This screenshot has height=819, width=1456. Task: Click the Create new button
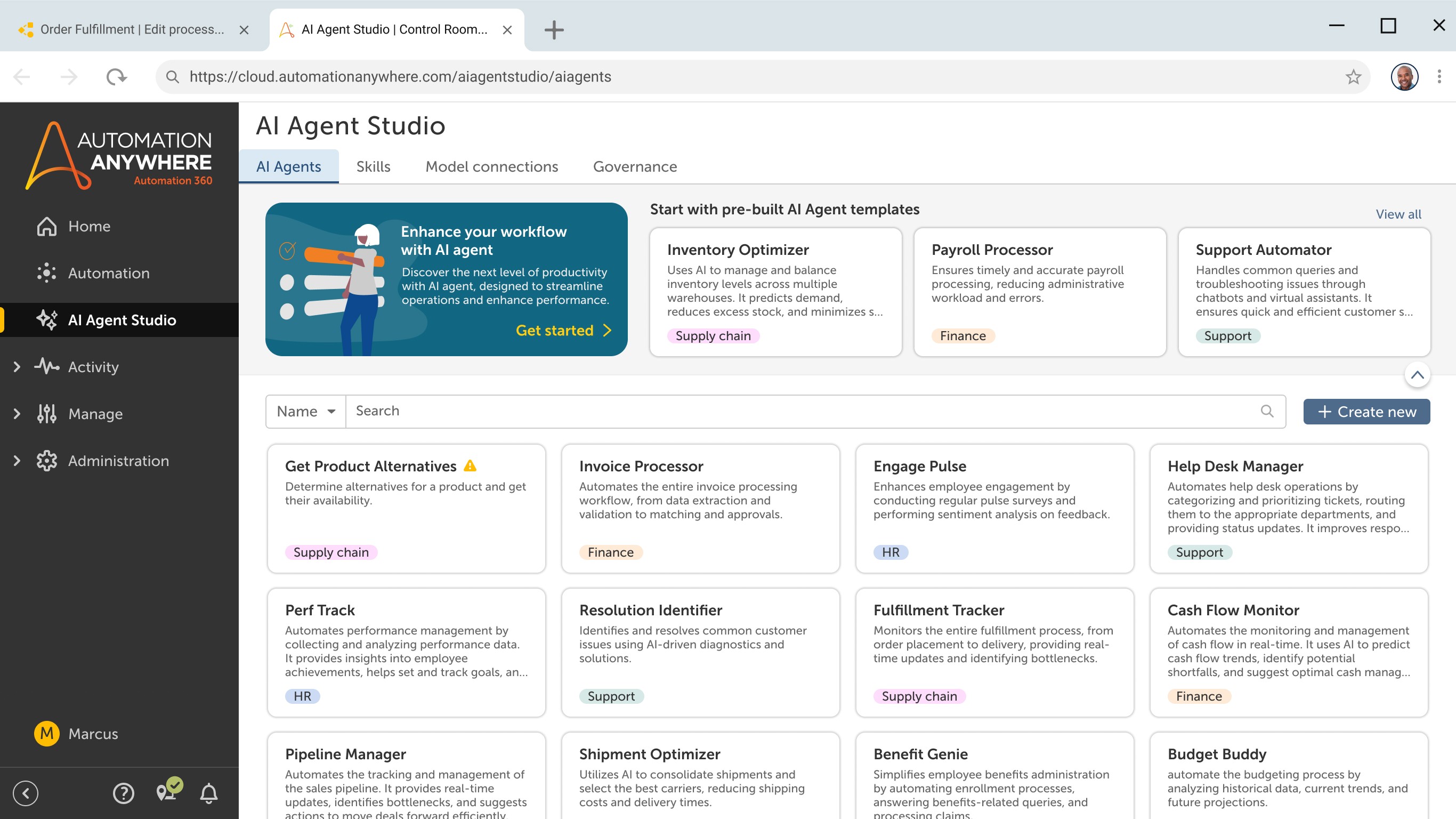coord(1366,412)
